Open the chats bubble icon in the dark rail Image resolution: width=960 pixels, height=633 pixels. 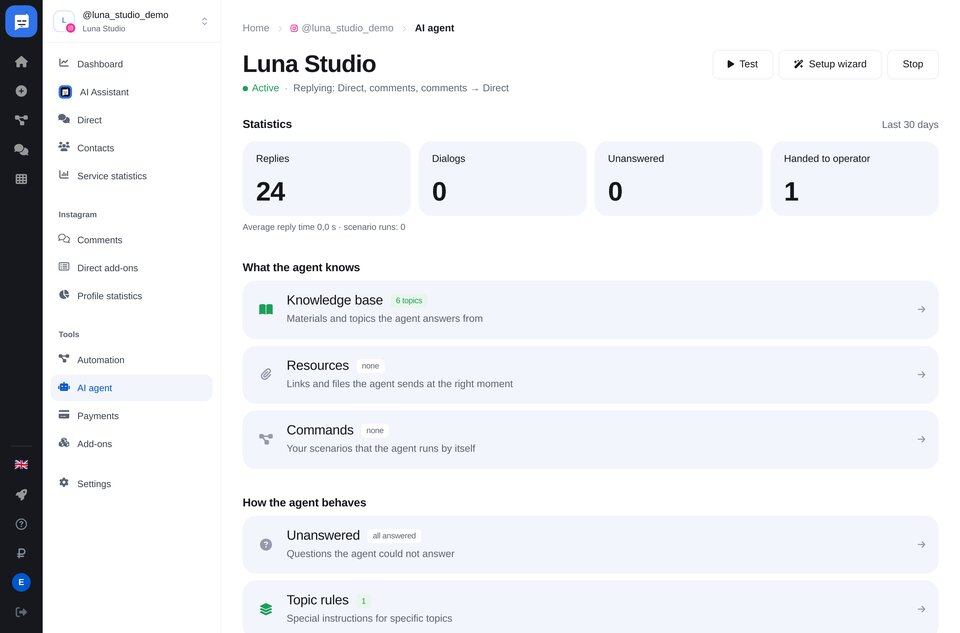(21, 149)
